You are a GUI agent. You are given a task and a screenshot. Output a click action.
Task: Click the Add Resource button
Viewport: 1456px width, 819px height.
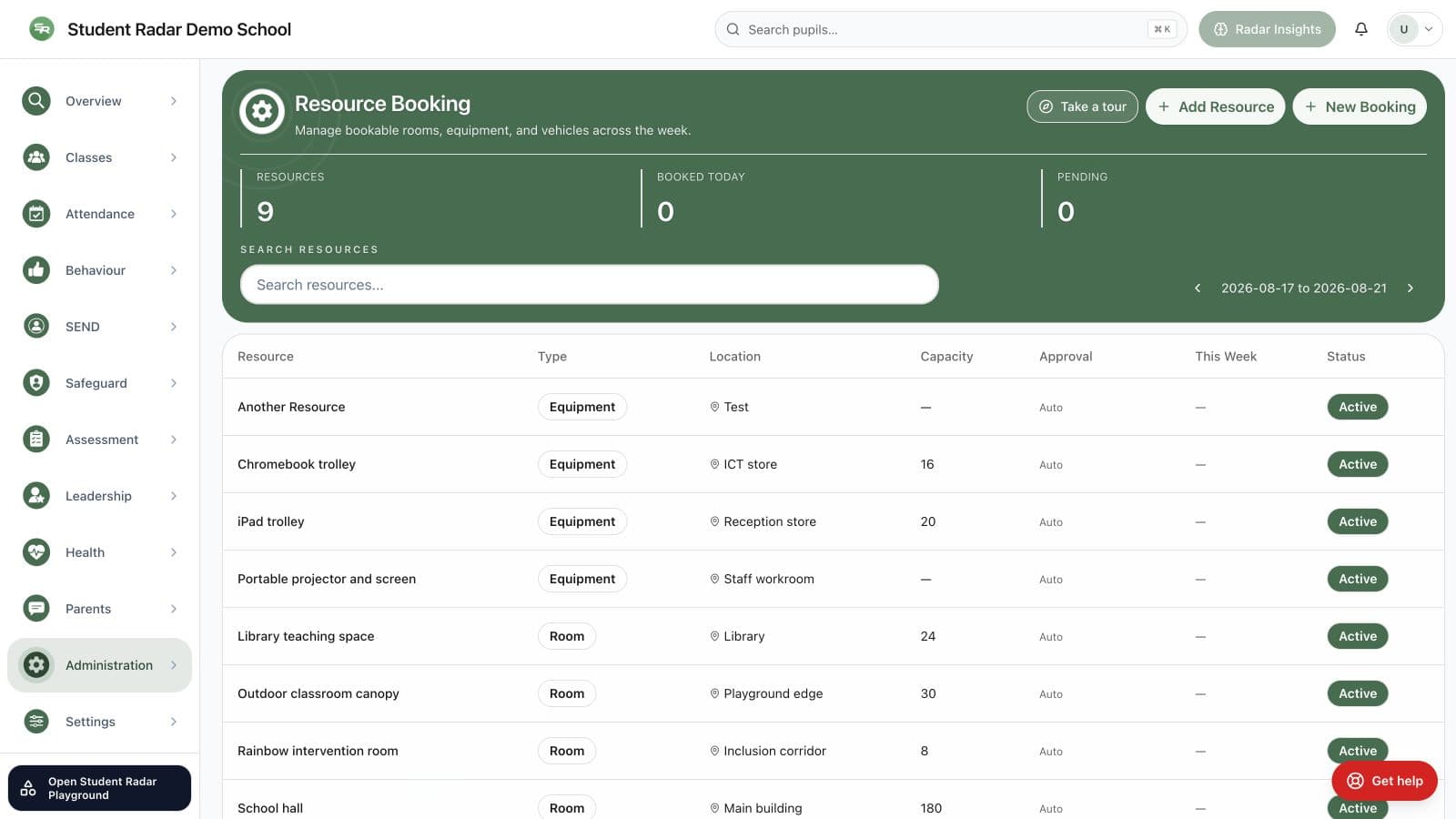tap(1215, 106)
